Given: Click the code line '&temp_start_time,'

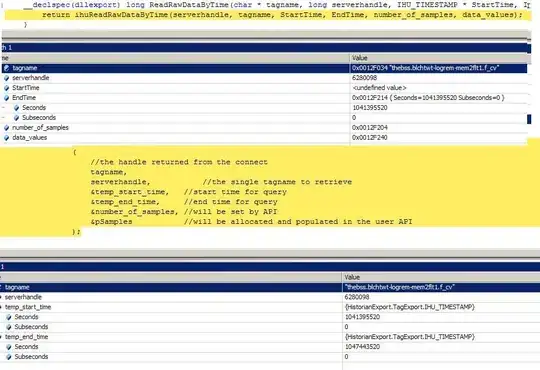Looking at the screenshot, I should 130,192.
